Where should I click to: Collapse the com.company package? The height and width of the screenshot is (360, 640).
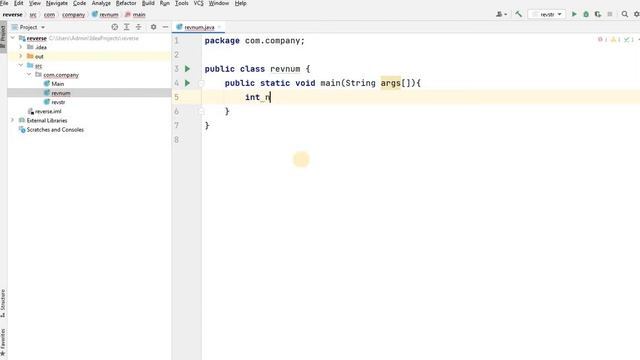click(x=29, y=75)
